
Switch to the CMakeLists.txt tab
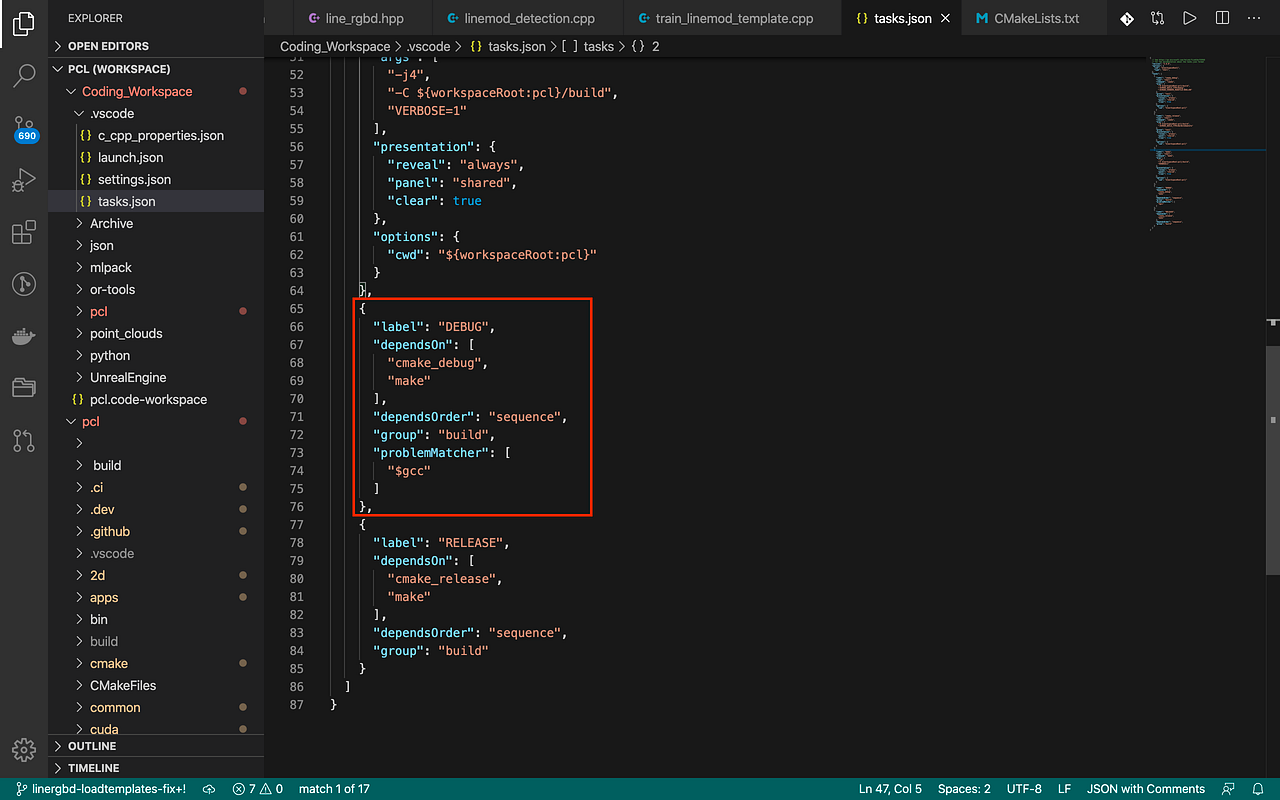(x=1034, y=17)
